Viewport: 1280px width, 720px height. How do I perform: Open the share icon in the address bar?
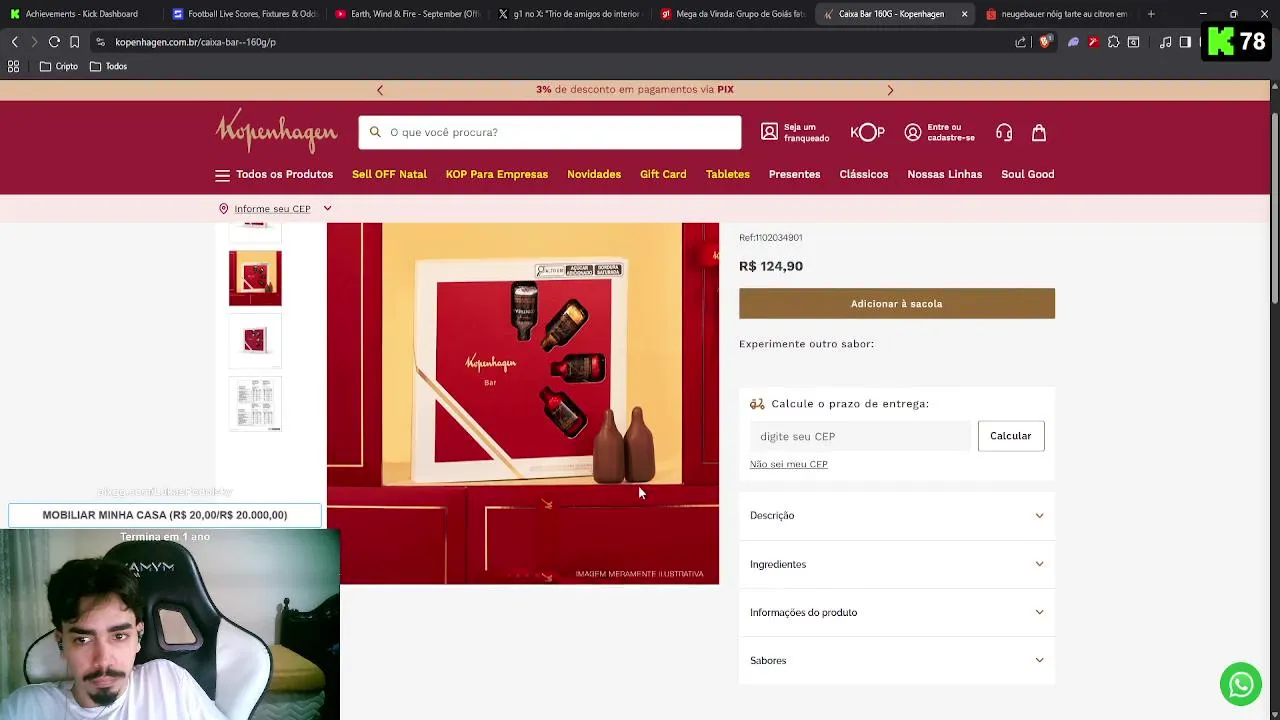(1020, 42)
